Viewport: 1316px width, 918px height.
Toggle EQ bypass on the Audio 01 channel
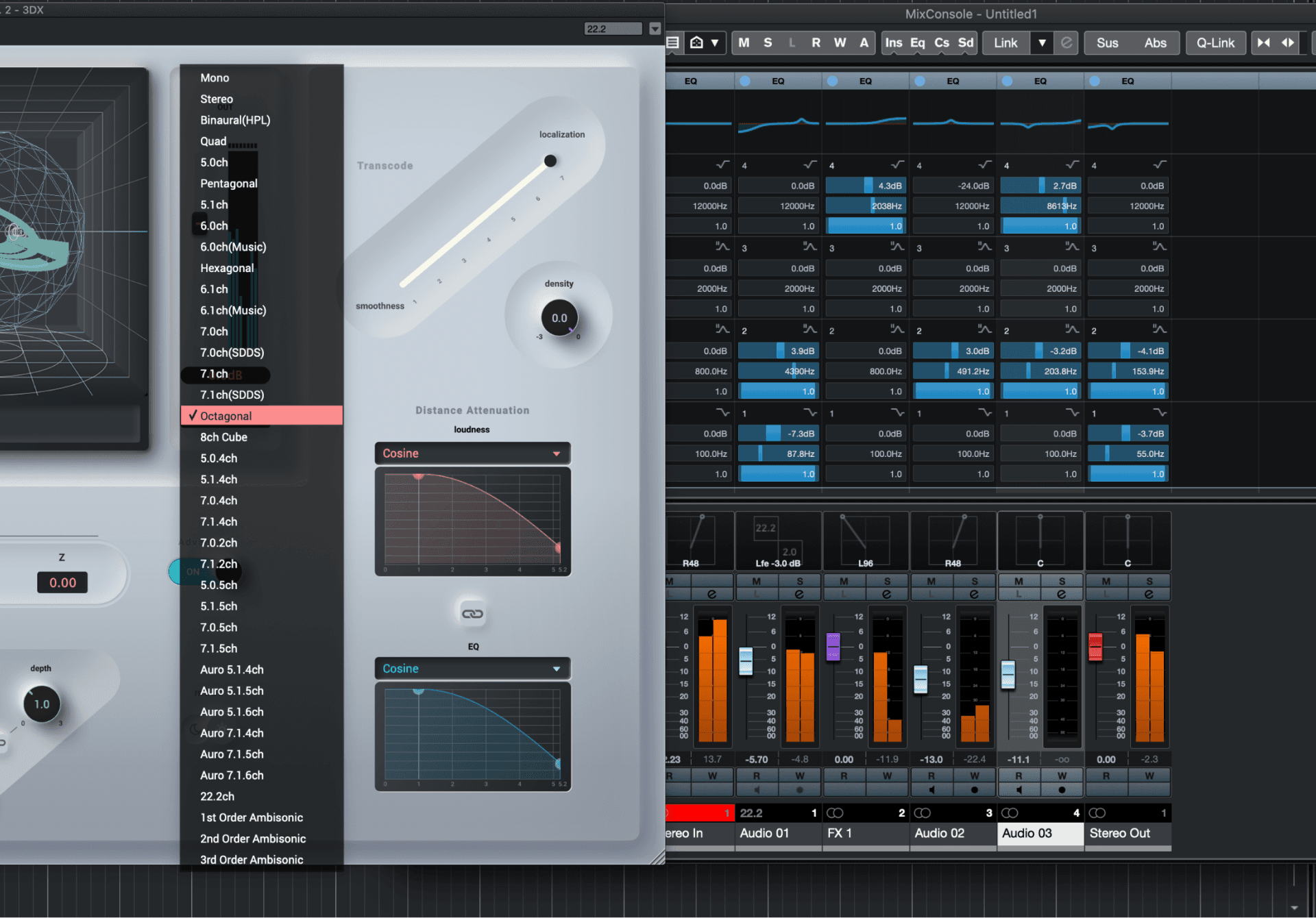745,81
